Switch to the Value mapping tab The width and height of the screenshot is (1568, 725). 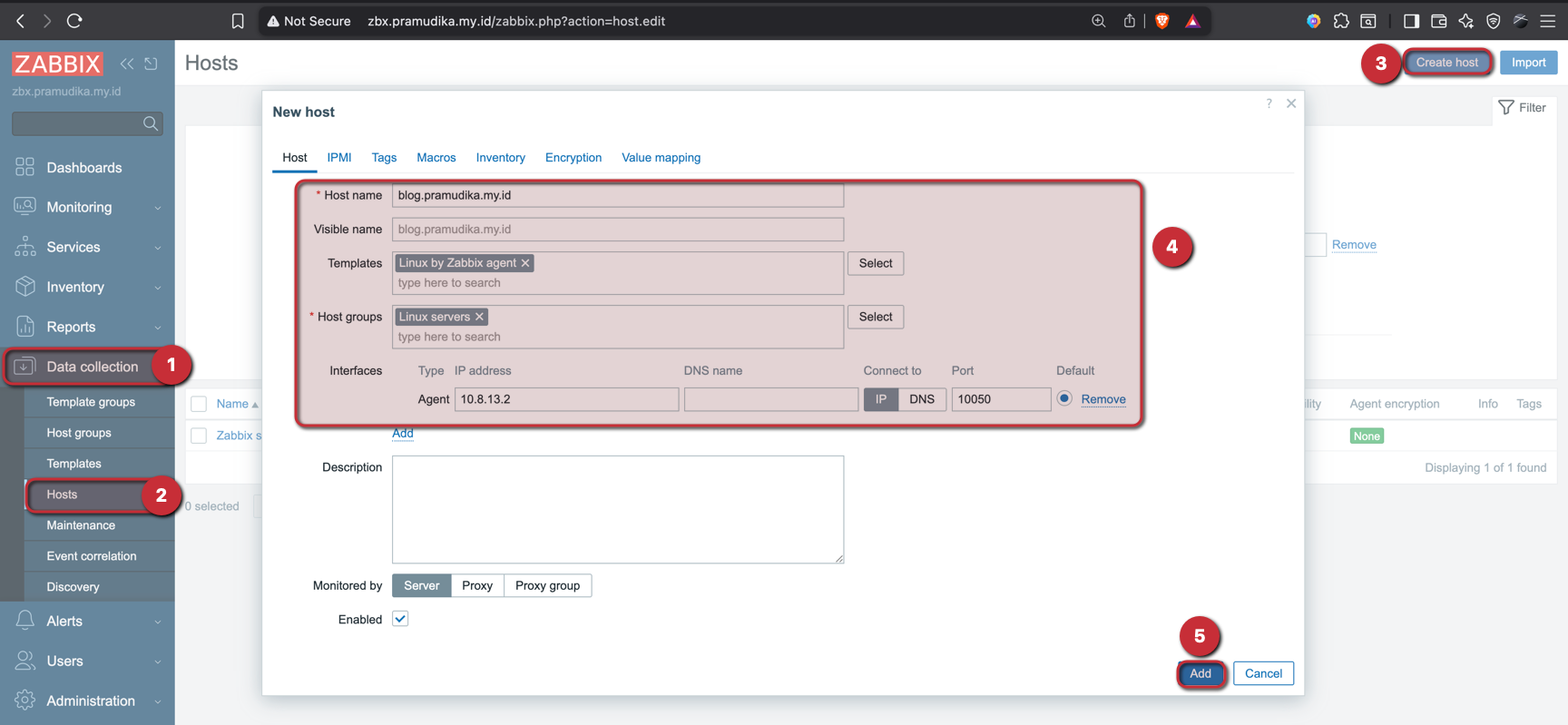point(661,157)
